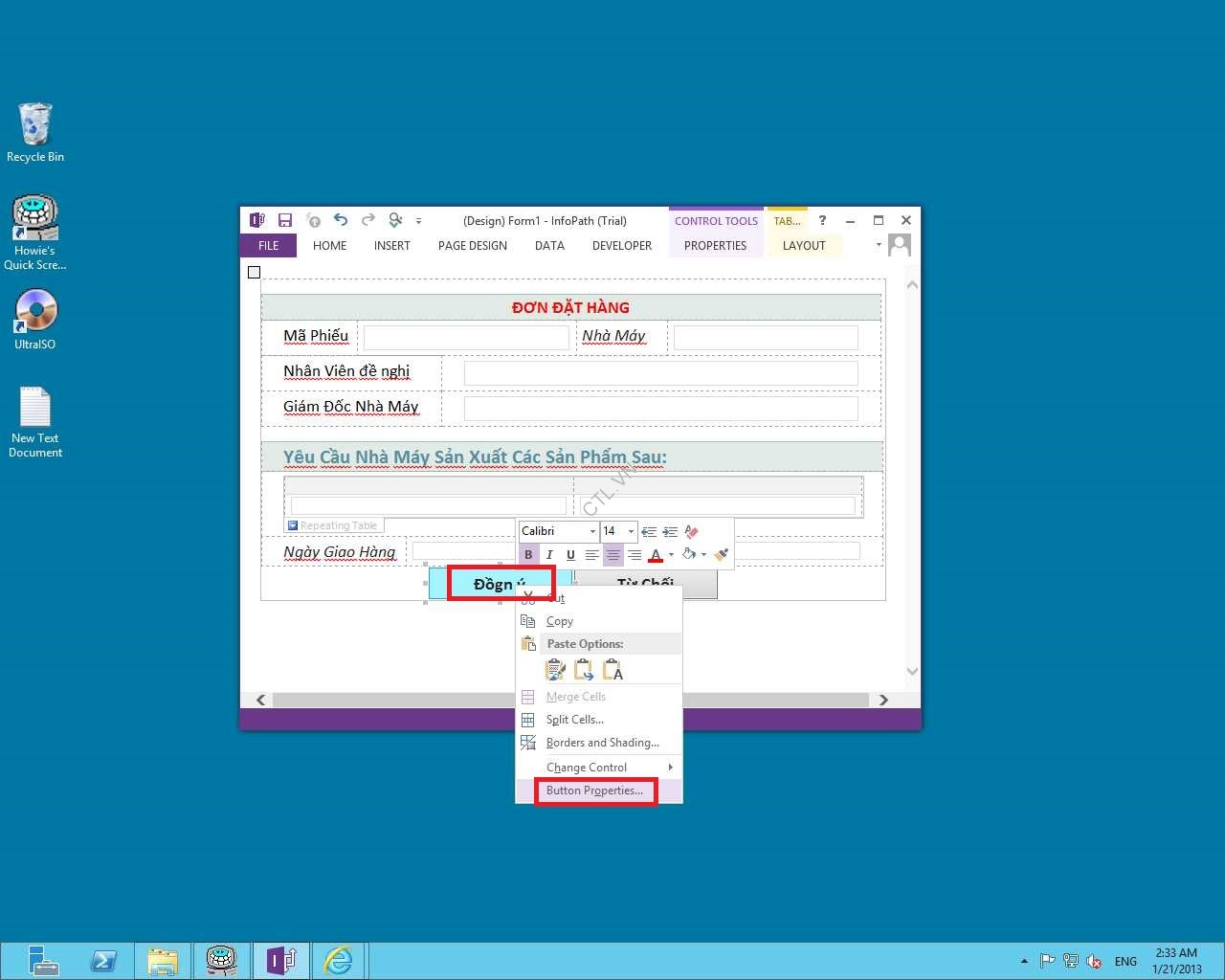Viewport: 1225px width, 980px height.
Task: Click the Mã Phiếu text input field
Action: click(x=466, y=337)
